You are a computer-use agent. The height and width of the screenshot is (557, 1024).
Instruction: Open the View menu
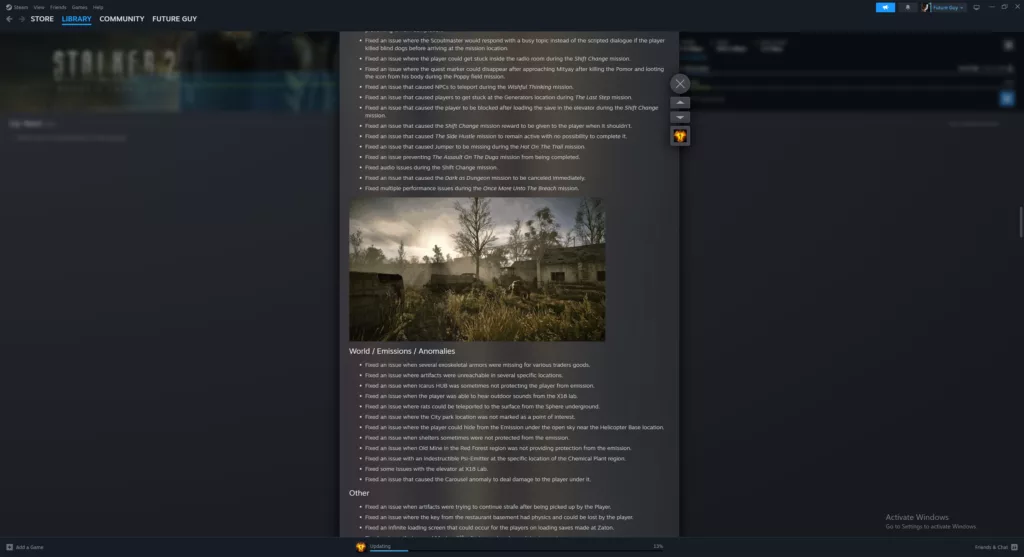coord(39,7)
